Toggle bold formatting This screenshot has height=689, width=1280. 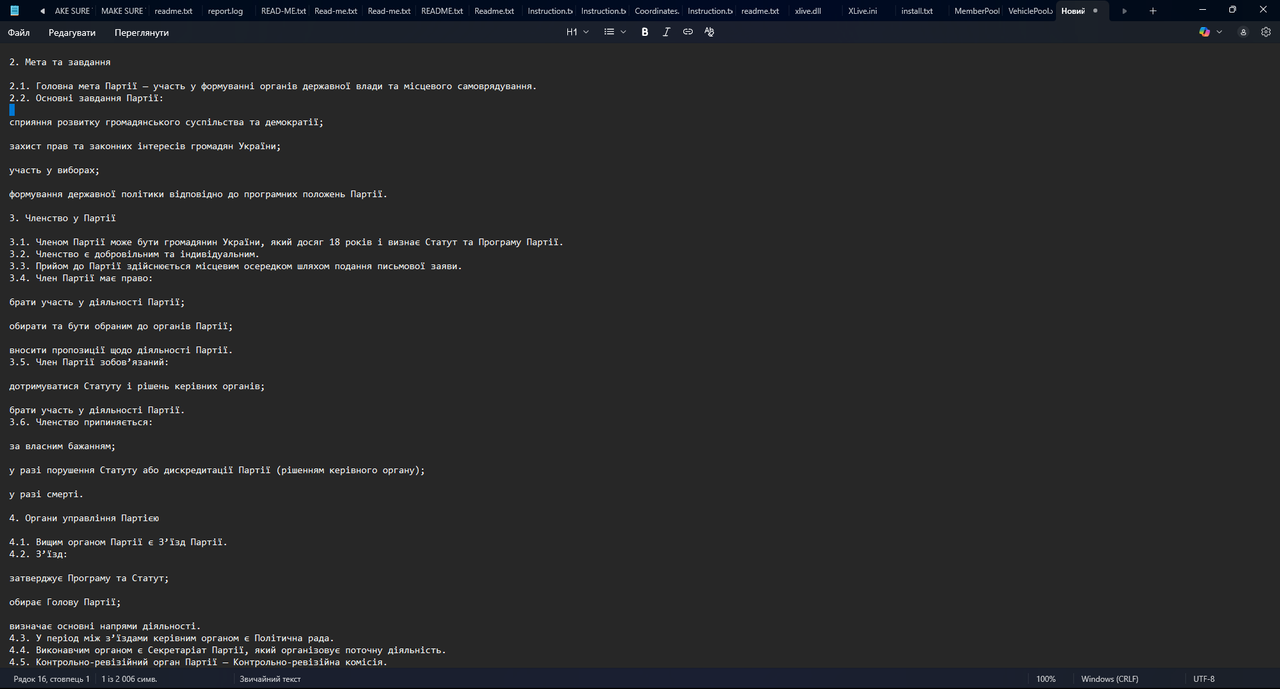tap(645, 32)
